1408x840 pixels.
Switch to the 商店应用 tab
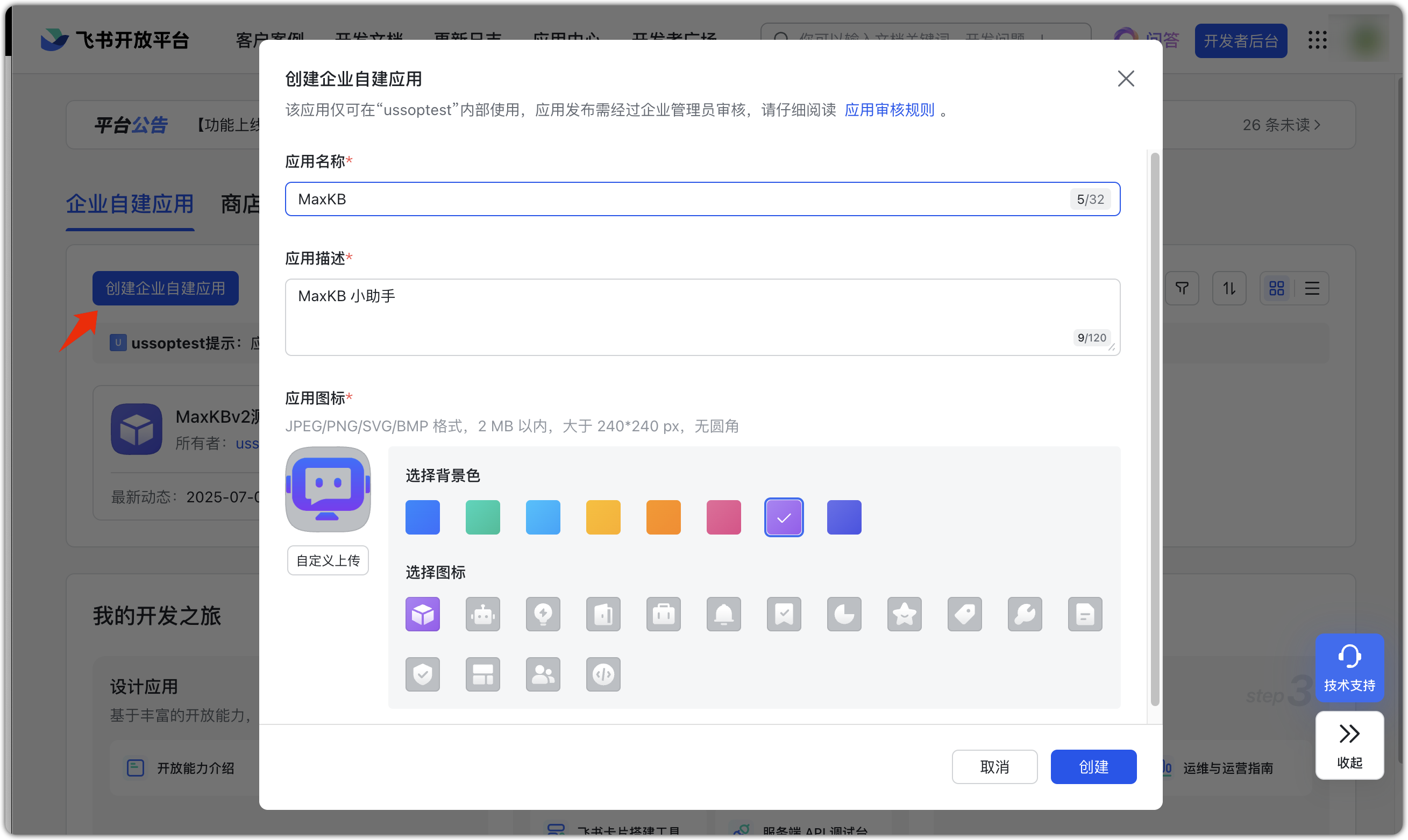(241, 204)
